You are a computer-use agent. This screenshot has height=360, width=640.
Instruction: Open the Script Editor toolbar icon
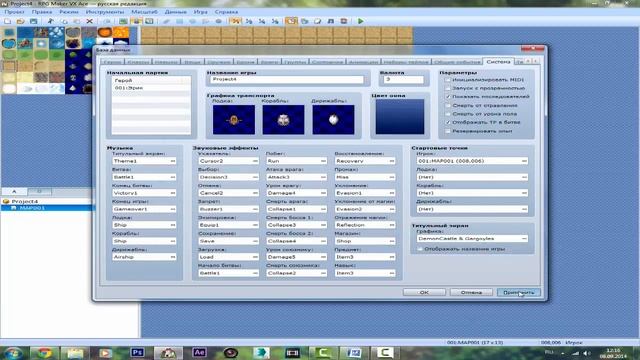(x=318, y=21)
